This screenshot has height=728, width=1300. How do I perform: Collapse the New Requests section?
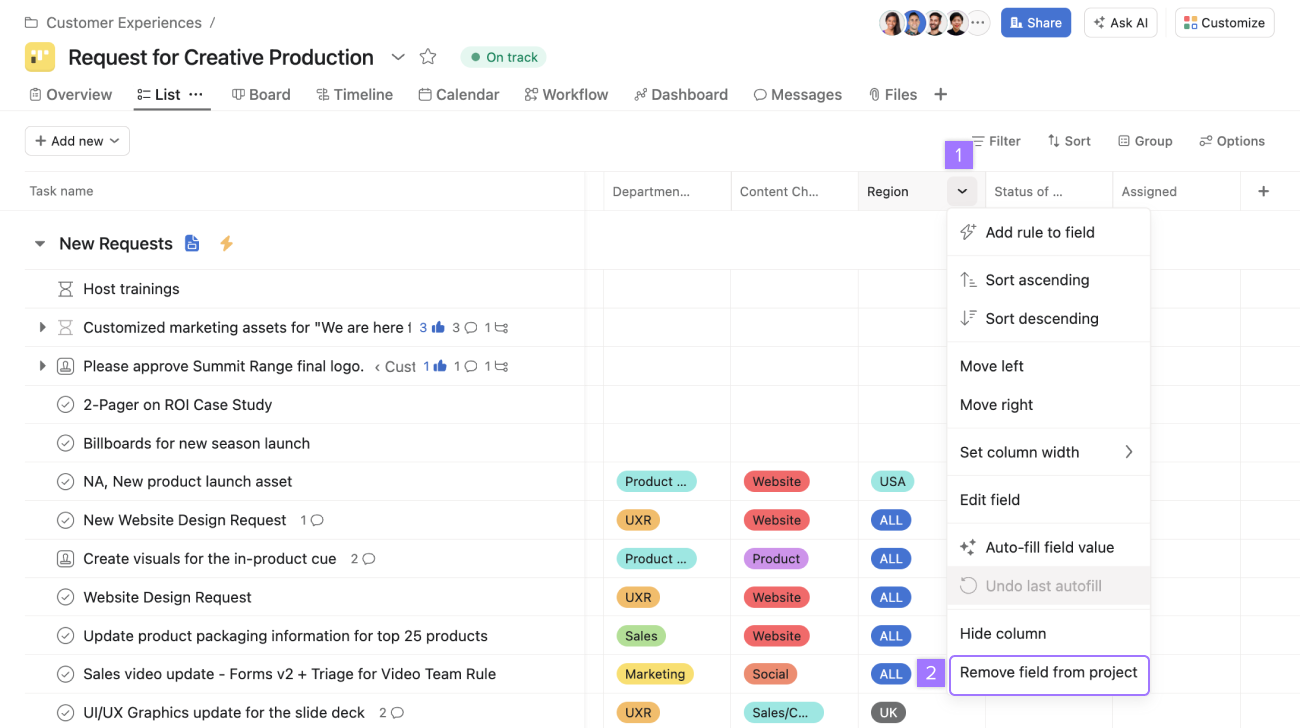click(x=40, y=244)
